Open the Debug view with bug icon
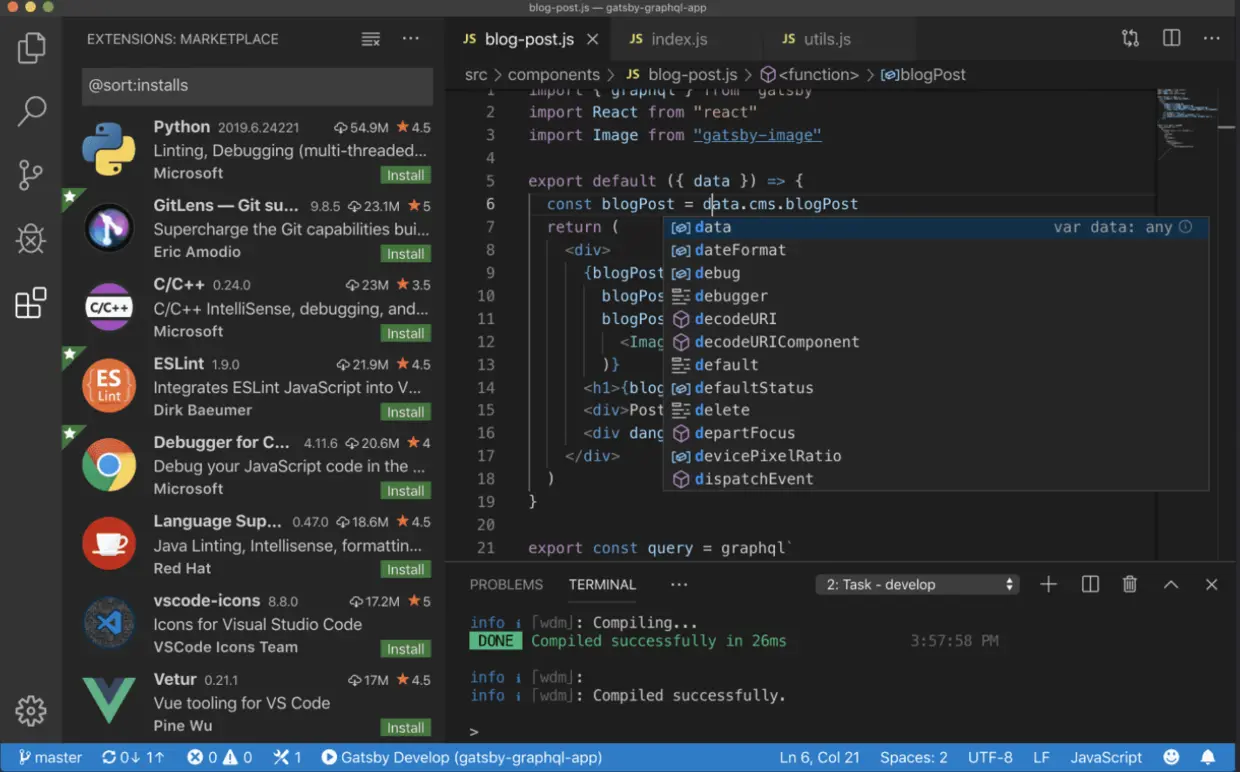Viewport: 1240px width, 772px height. [x=31, y=238]
